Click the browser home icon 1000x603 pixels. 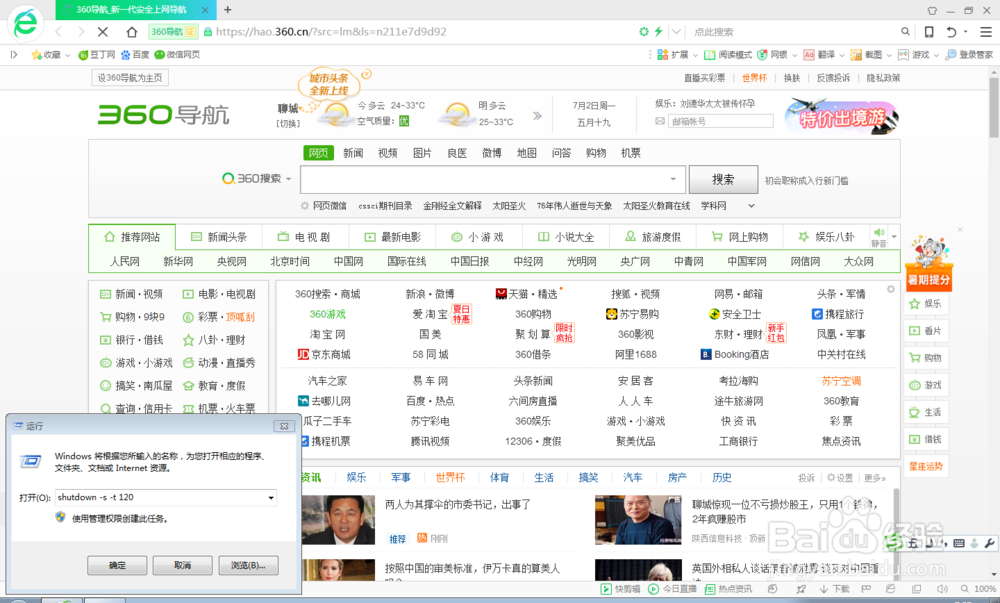click(x=131, y=32)
